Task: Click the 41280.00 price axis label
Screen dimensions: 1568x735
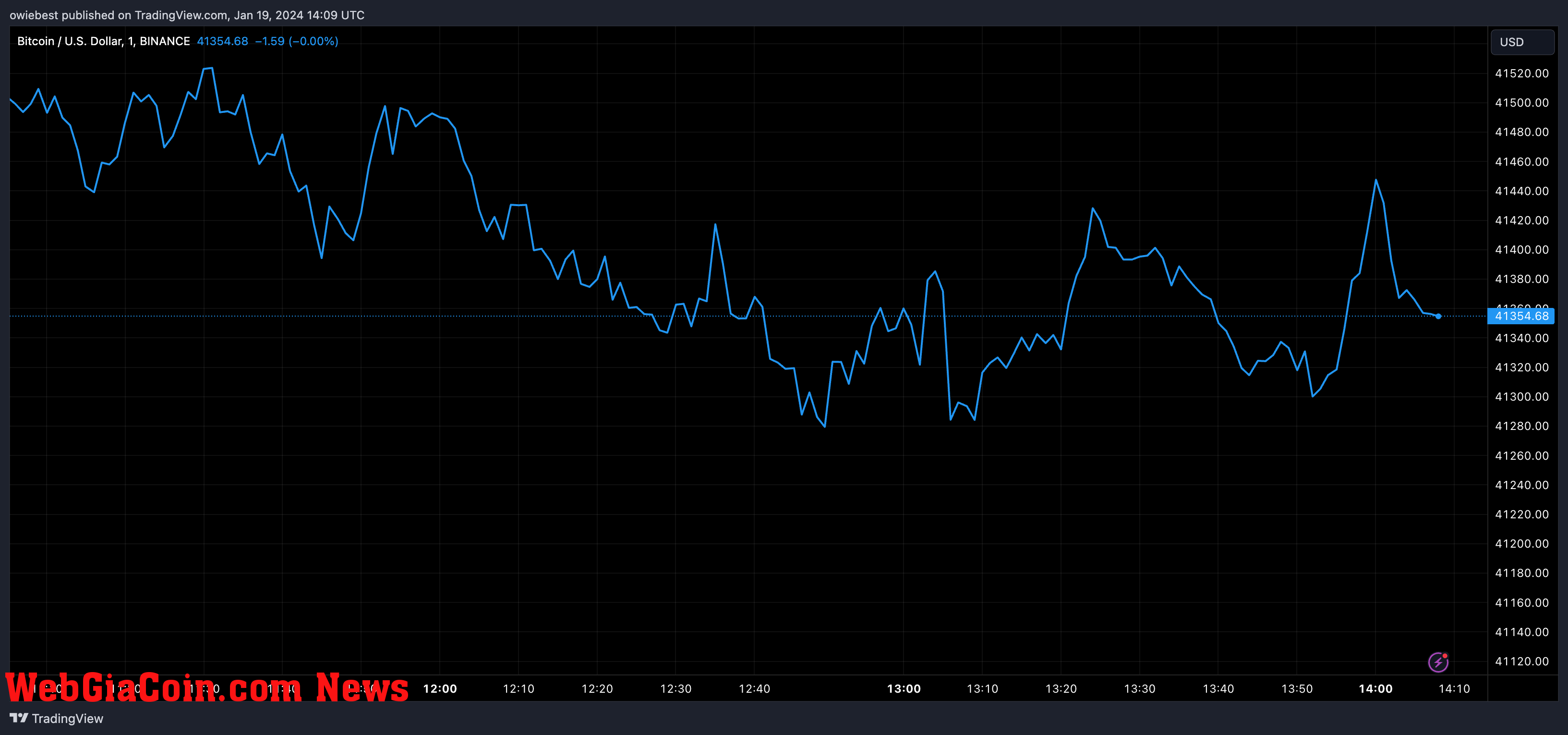Action: pos(1522,426)
